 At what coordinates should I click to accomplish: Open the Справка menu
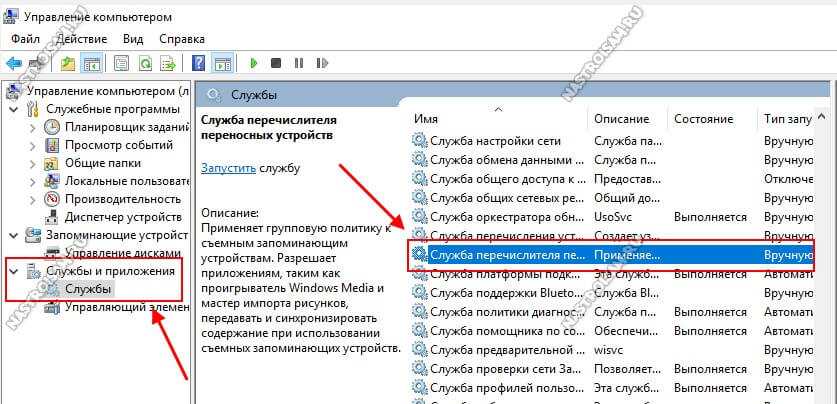click(182, 39)
